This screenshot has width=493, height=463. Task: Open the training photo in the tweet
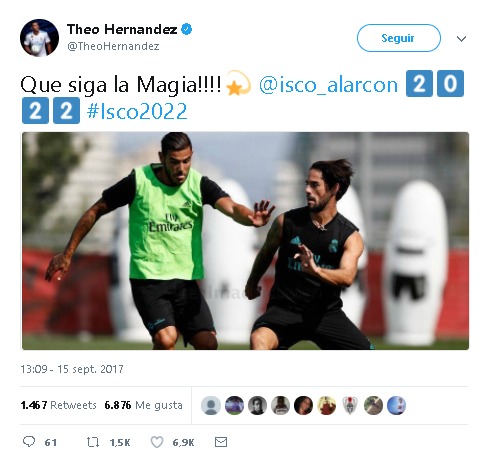click(x=245, y=241)
